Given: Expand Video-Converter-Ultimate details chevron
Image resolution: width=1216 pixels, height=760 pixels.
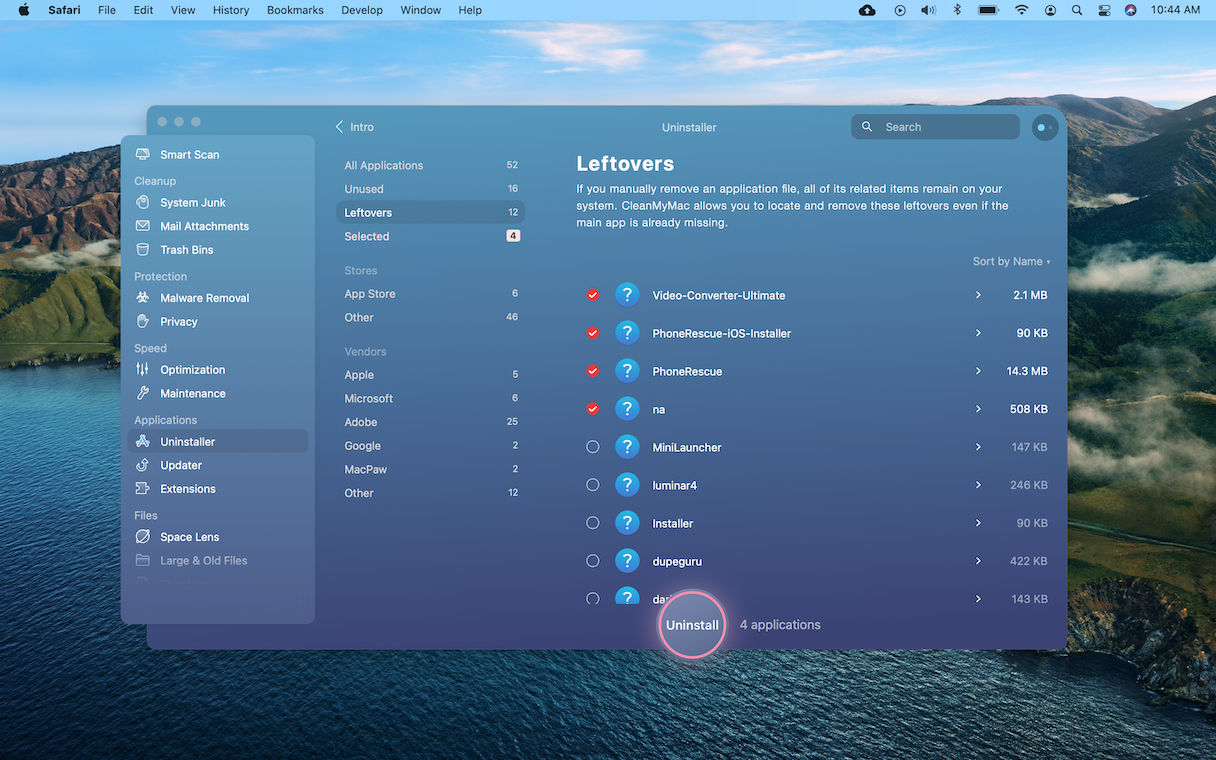Looking at the screenshot, I should 978,295.
